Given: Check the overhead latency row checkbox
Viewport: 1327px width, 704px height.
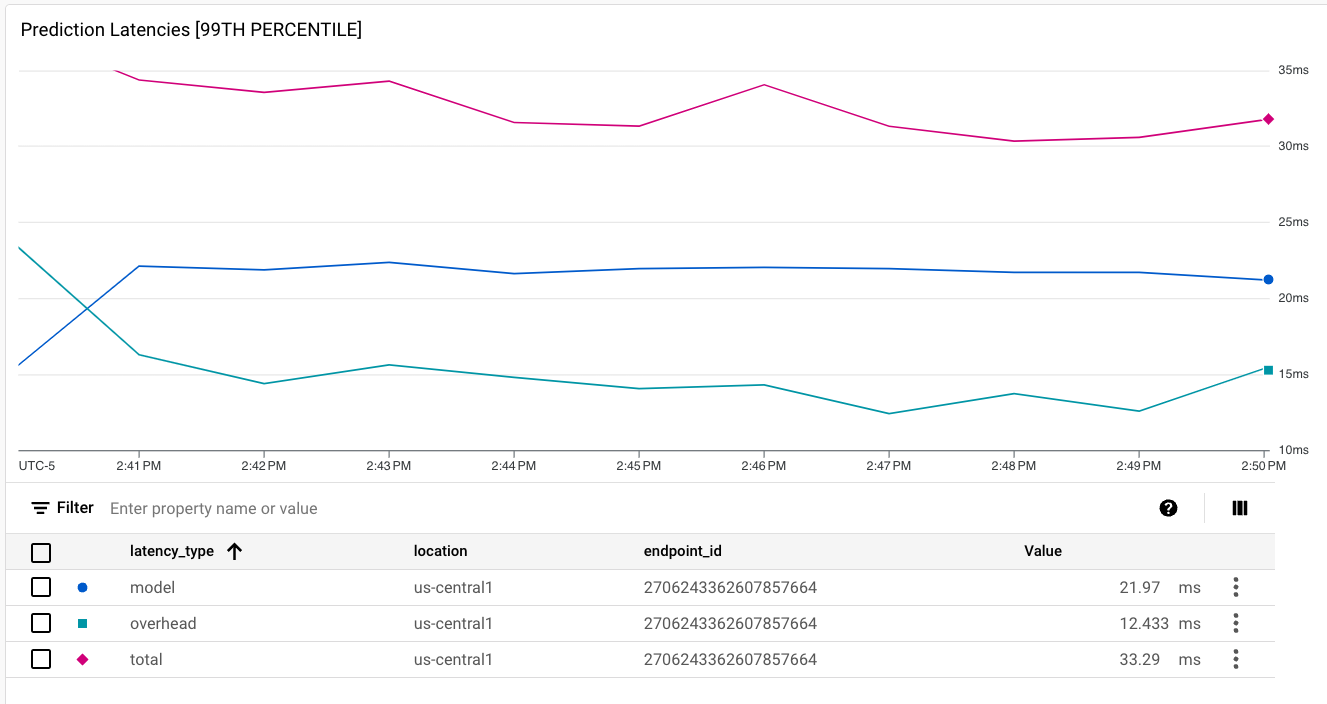Looking at the screenshot, I should click(x=41, y=624).
